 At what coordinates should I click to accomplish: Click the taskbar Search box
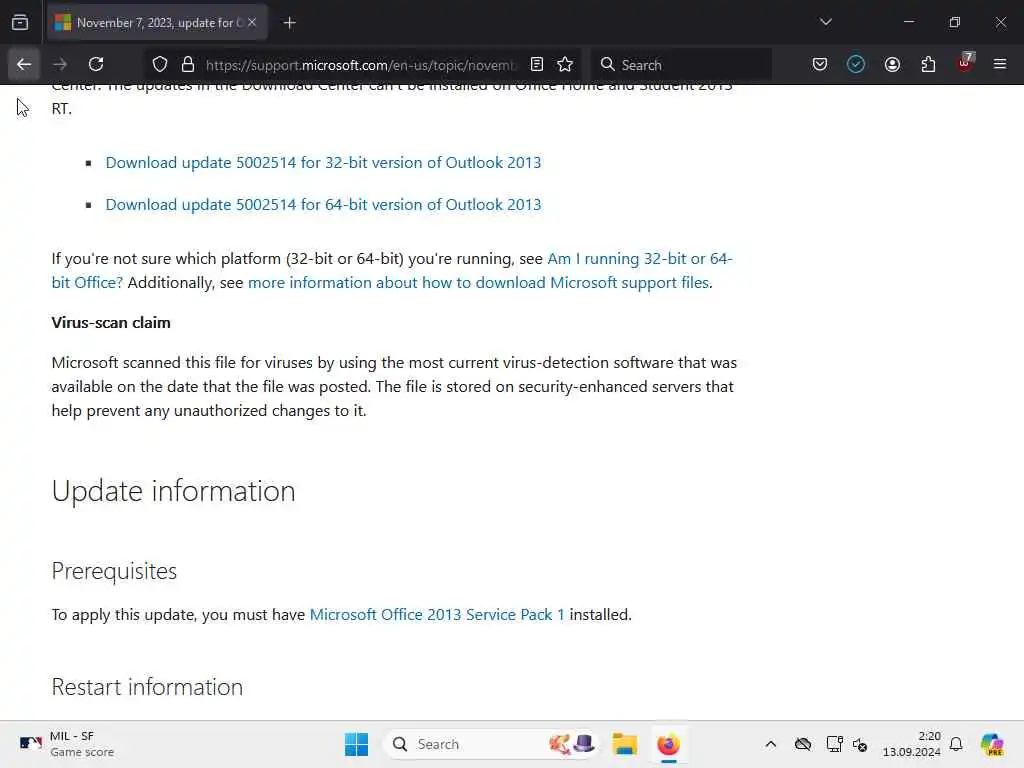point(493,744)
